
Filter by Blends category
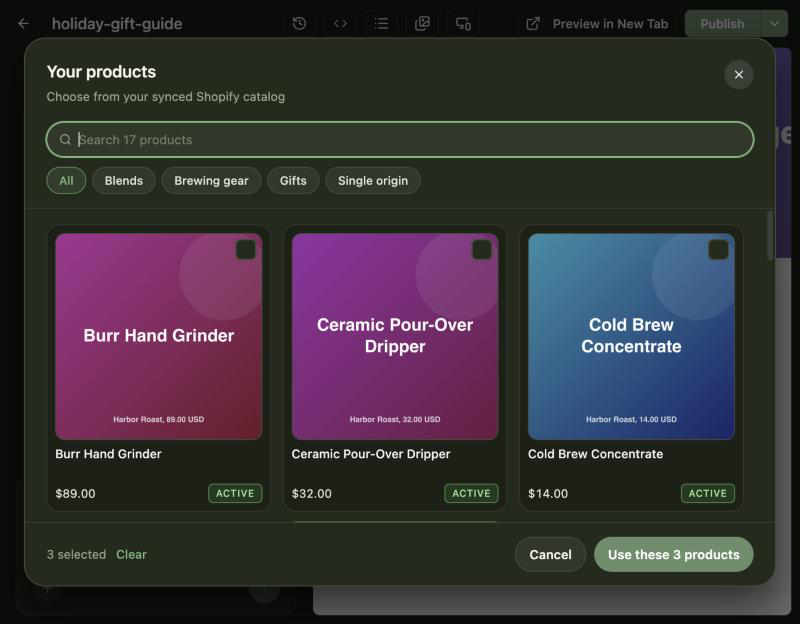click(123, 181)
